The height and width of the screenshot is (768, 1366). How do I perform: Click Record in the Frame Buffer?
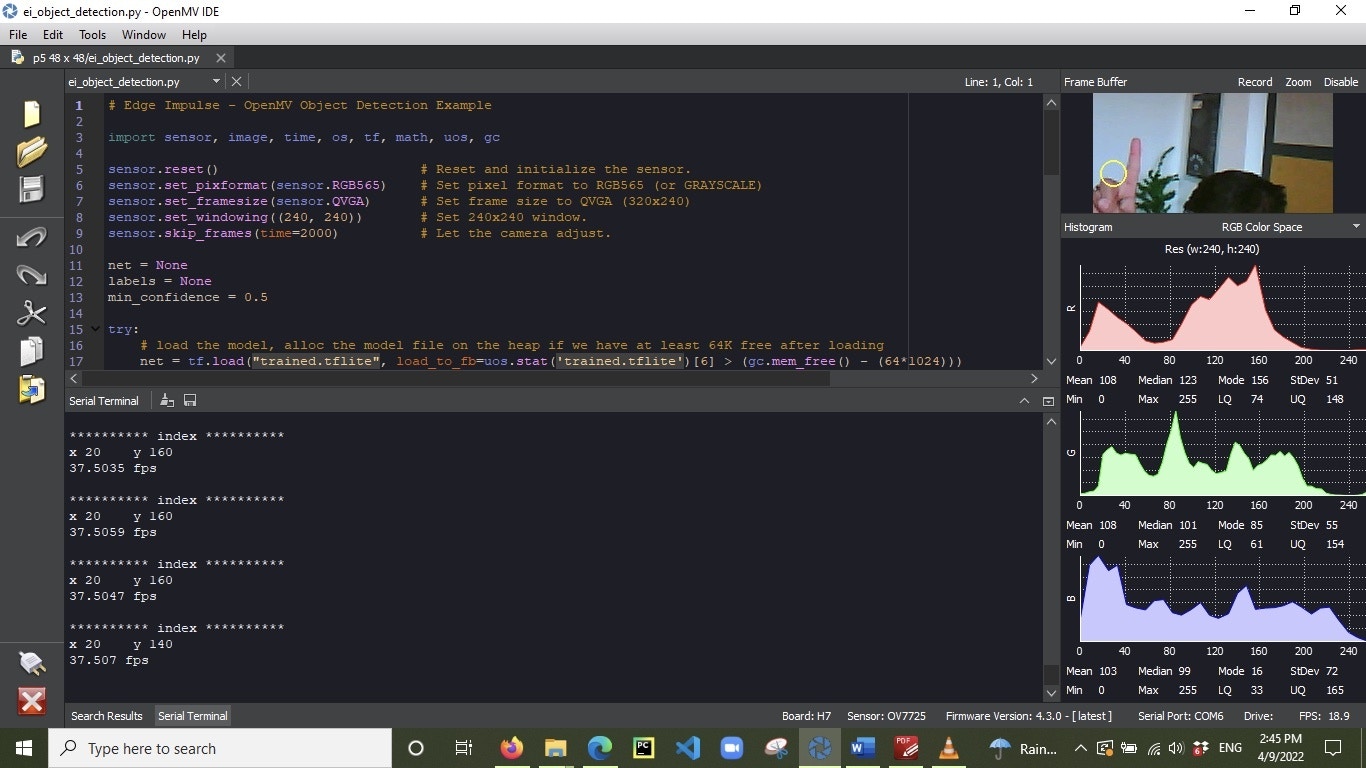(x=1255, y=82)
